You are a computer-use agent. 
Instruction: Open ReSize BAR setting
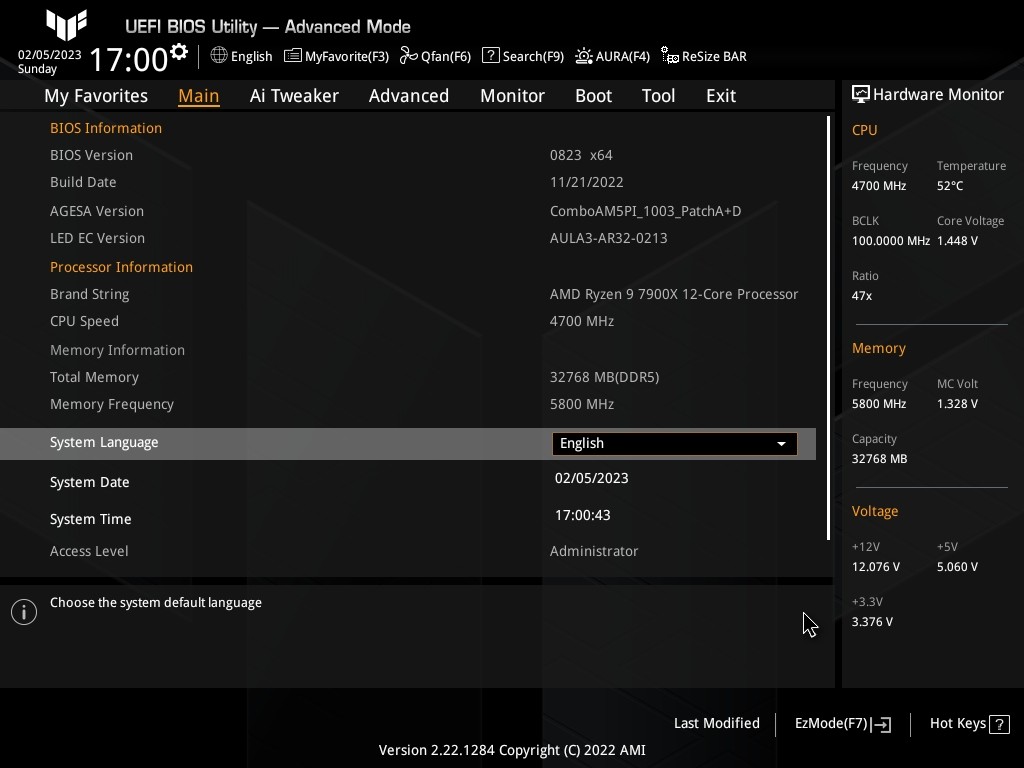tap(669, 56)
